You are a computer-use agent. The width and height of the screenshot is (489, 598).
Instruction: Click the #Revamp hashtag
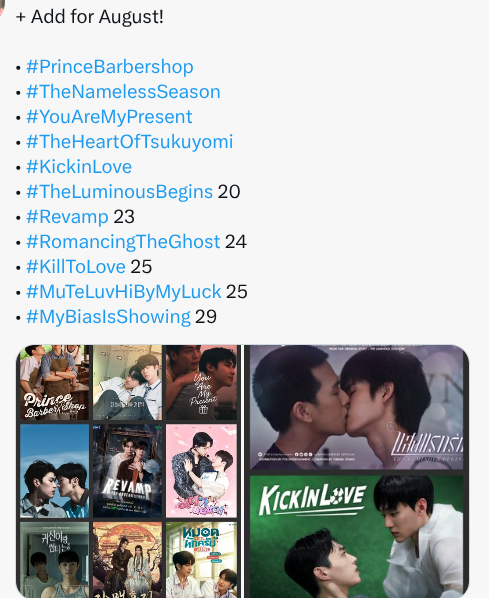pos(67,217)
